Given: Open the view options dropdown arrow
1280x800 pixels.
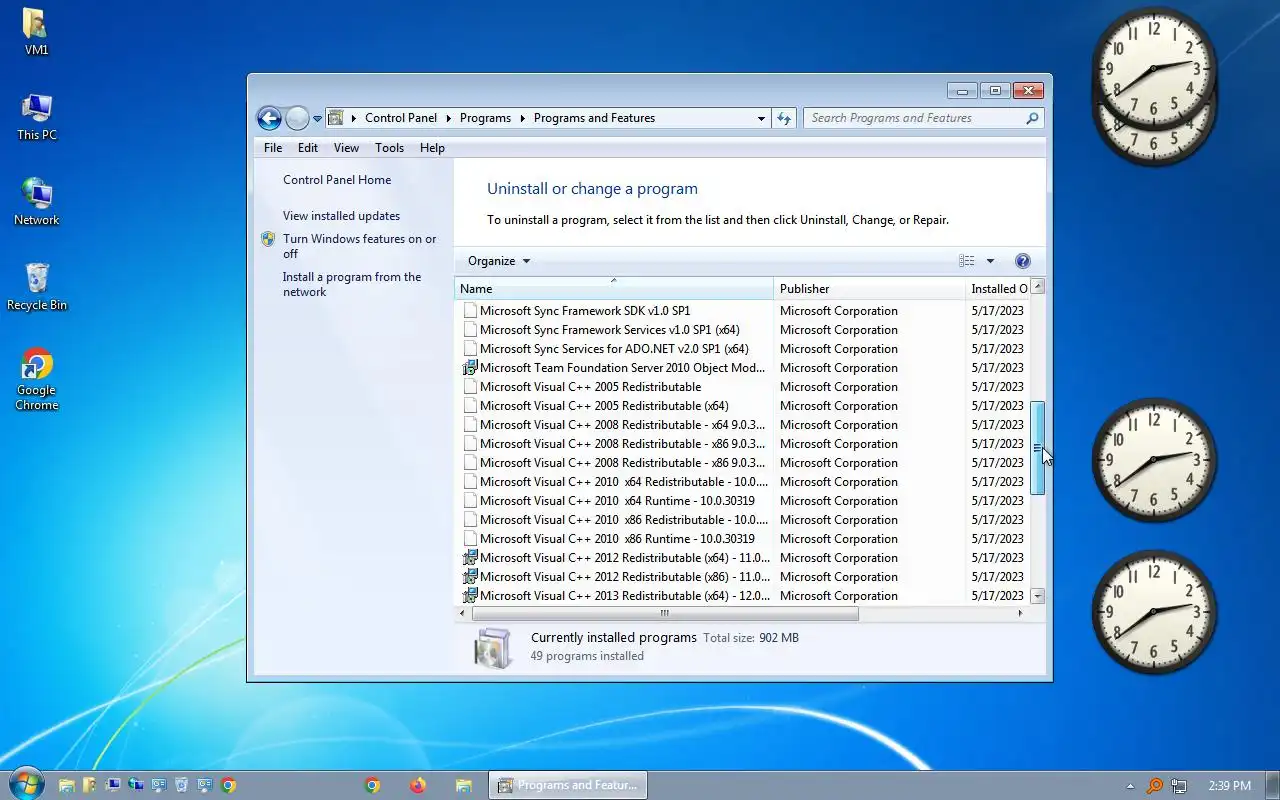Looking at the screenshot, I should pos(990,261).
